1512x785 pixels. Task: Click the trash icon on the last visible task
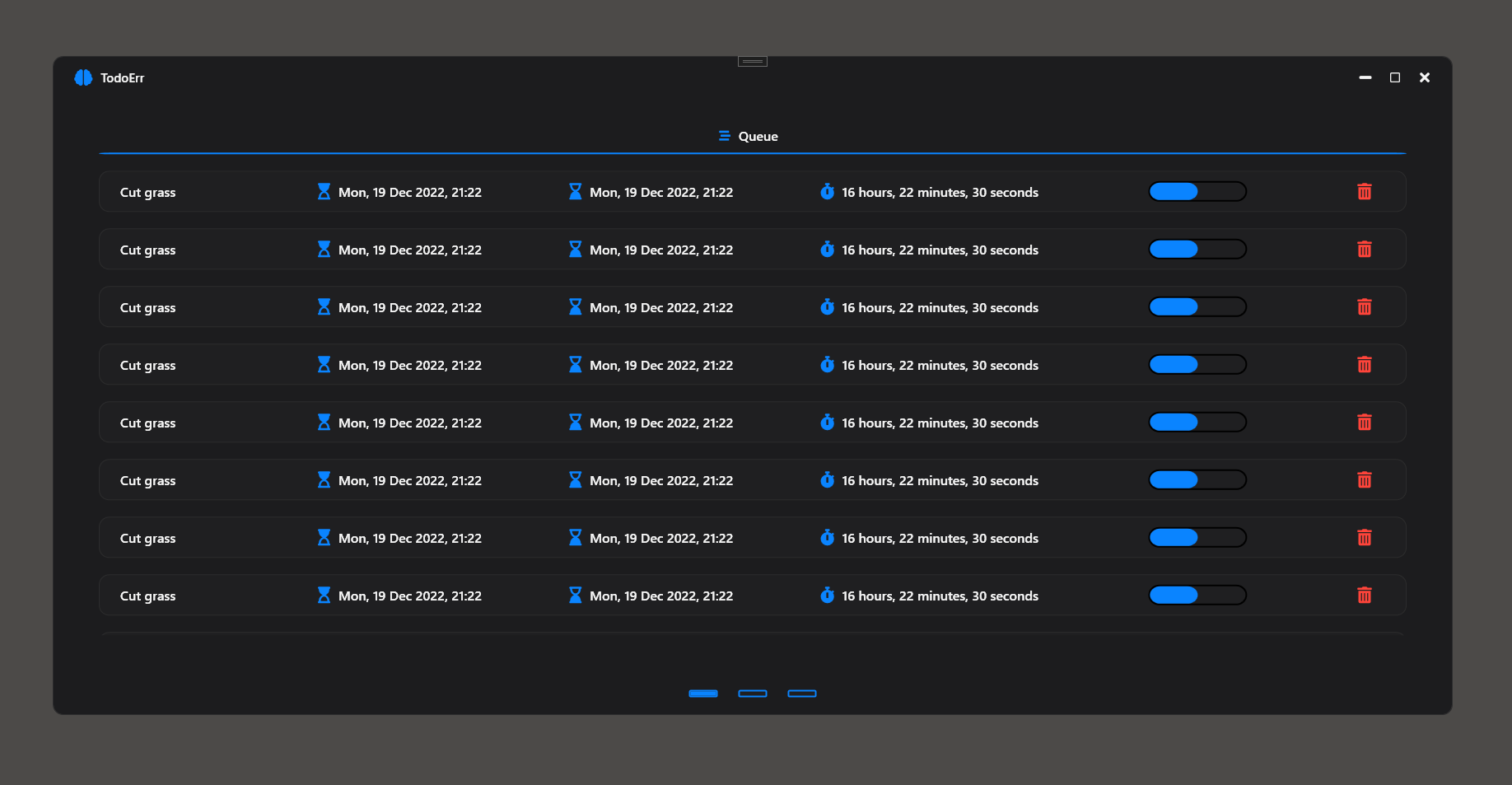[1365, 595]
